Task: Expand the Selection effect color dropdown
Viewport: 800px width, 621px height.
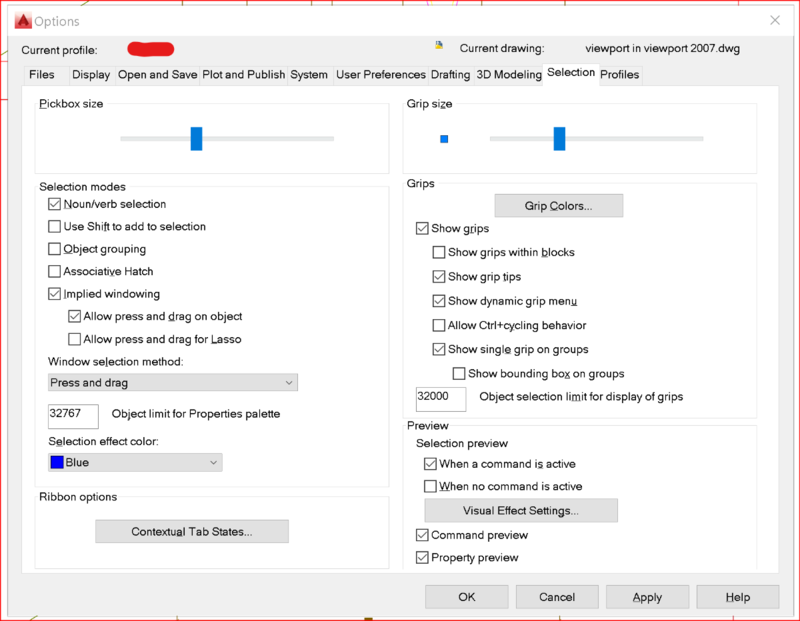Action: [x=135, y=462]
